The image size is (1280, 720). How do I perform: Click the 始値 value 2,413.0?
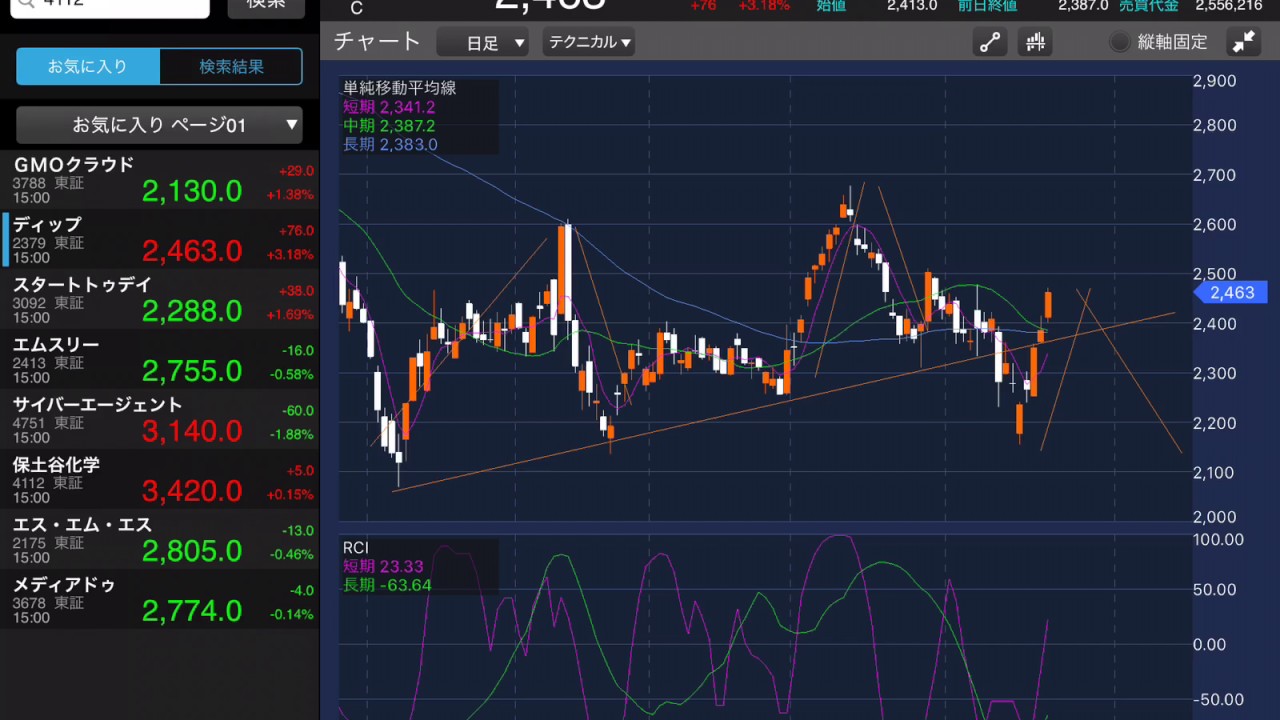tap(912, 5)
